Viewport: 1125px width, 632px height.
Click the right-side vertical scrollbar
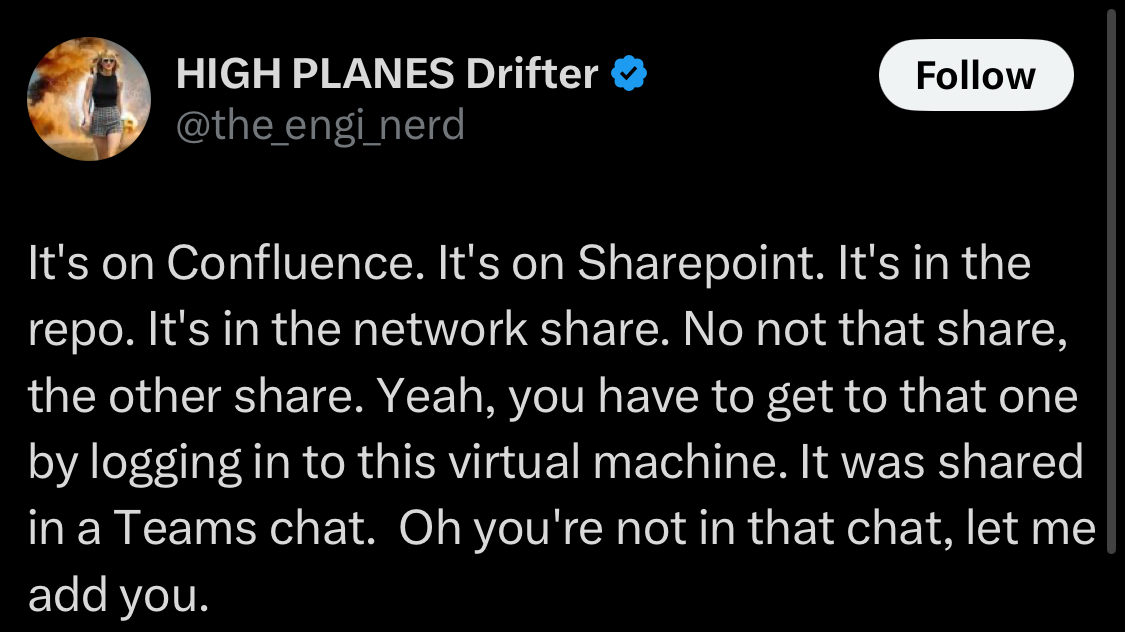point(1113,280)
